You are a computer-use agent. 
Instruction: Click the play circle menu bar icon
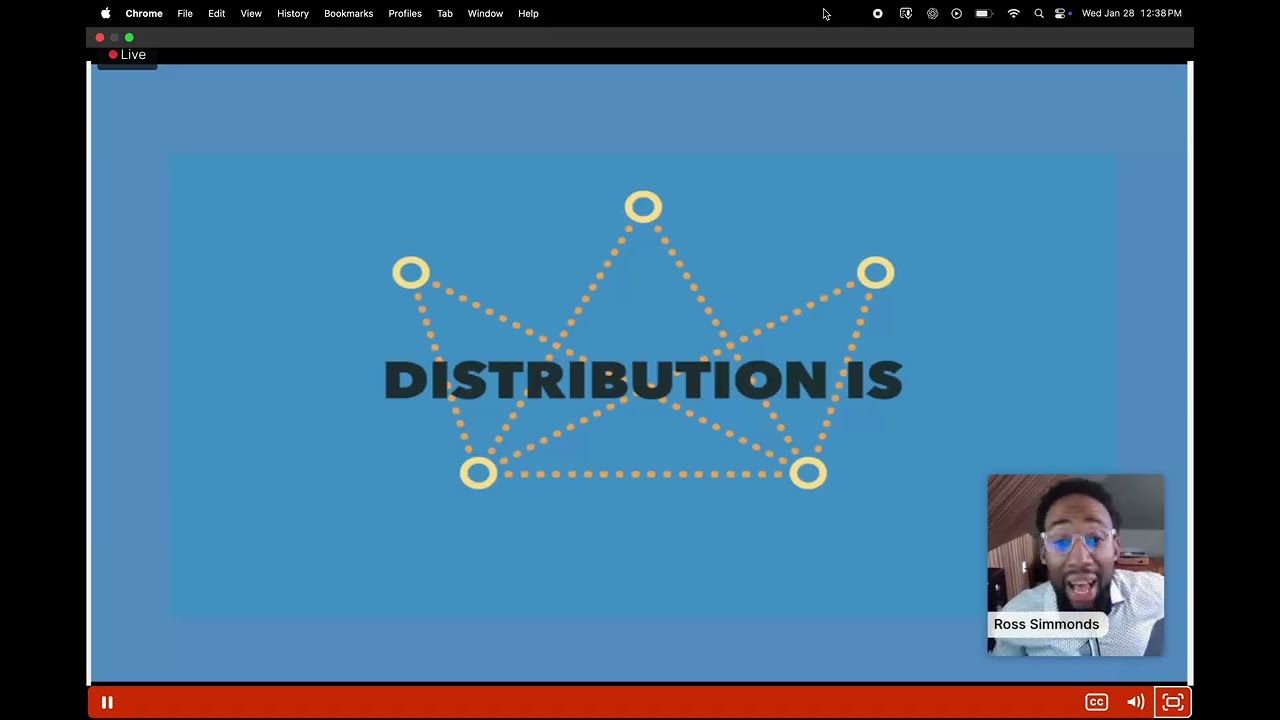click(957, 13)
